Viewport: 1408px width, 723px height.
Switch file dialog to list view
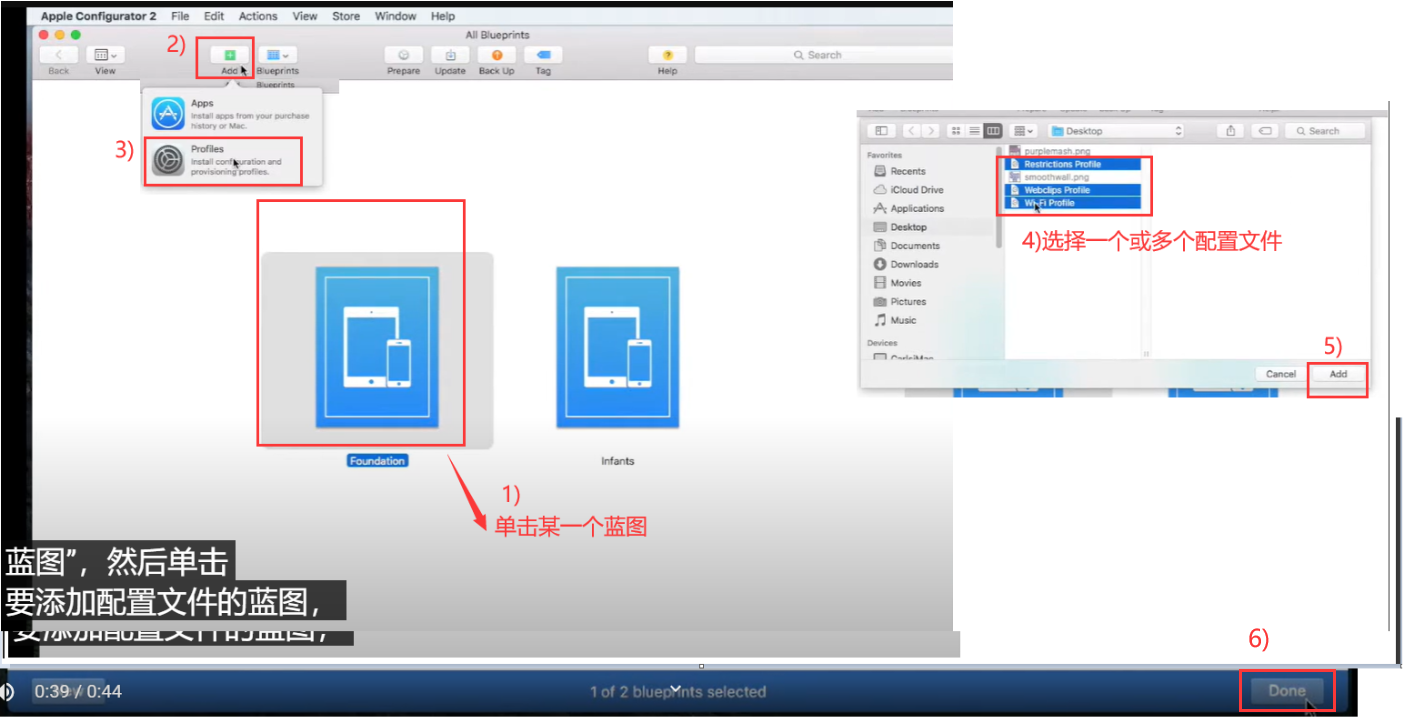974,131
